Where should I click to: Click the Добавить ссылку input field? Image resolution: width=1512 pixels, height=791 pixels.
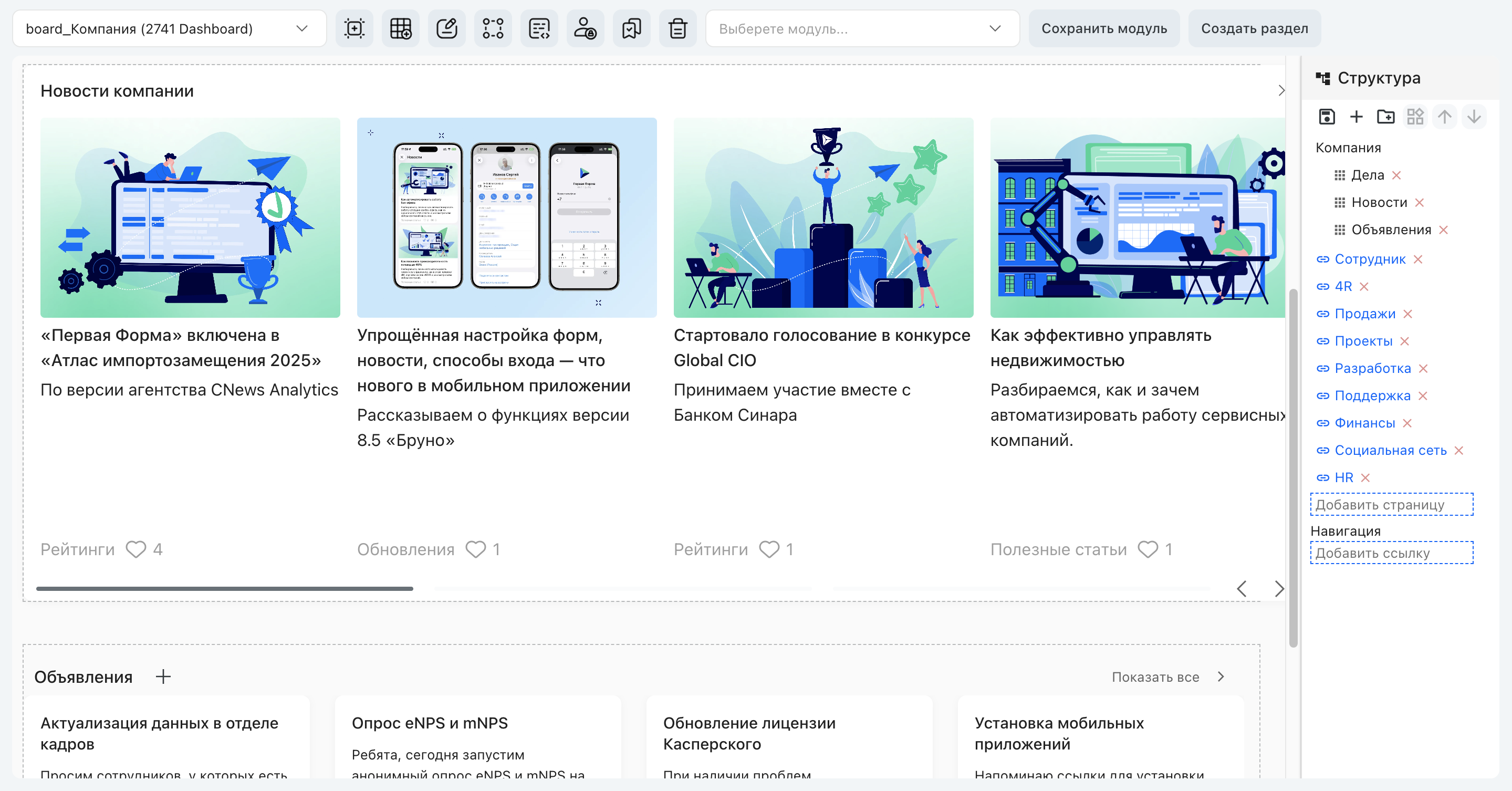1392,553
